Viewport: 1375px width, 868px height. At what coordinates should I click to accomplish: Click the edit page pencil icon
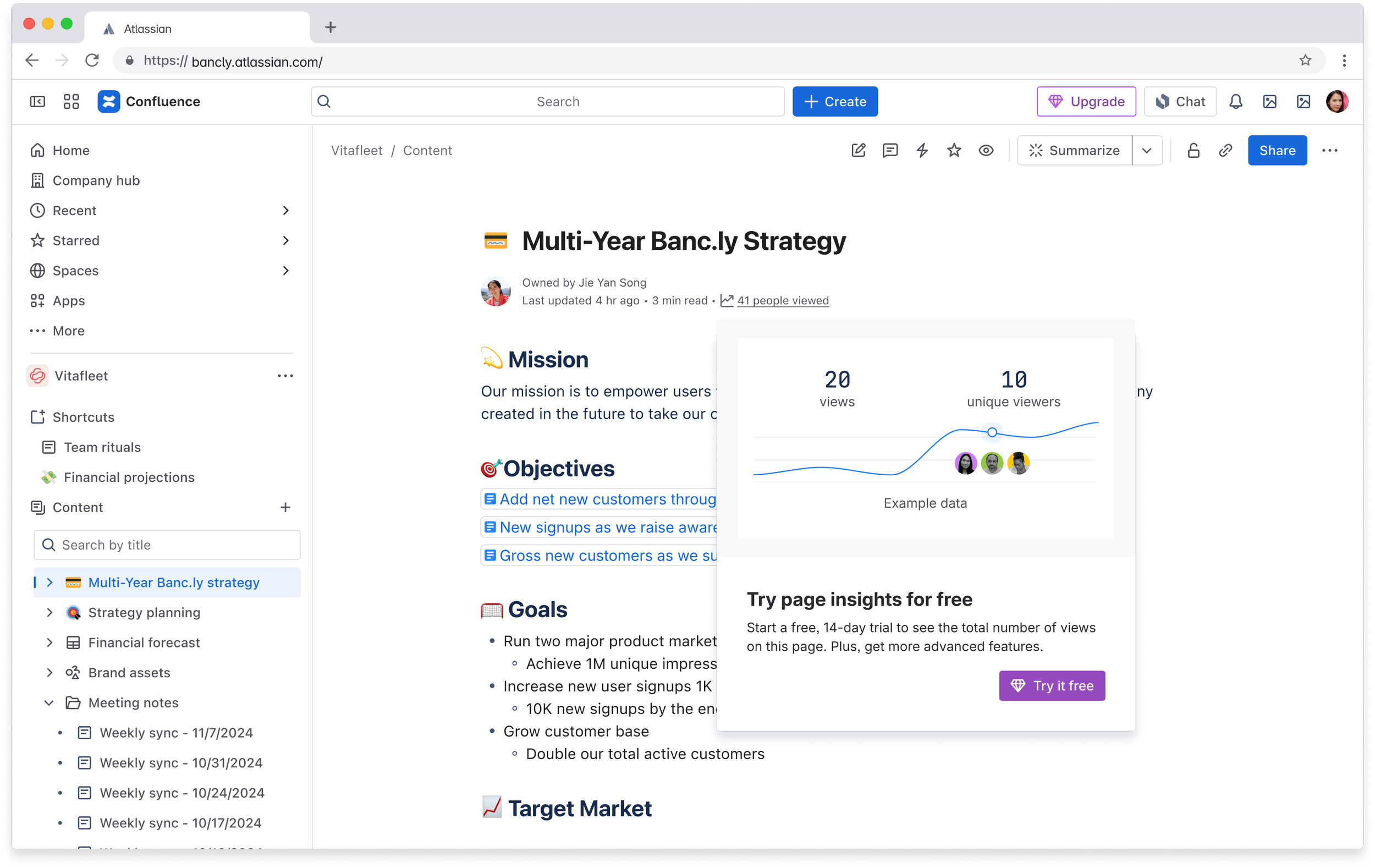tap(858, 150)
